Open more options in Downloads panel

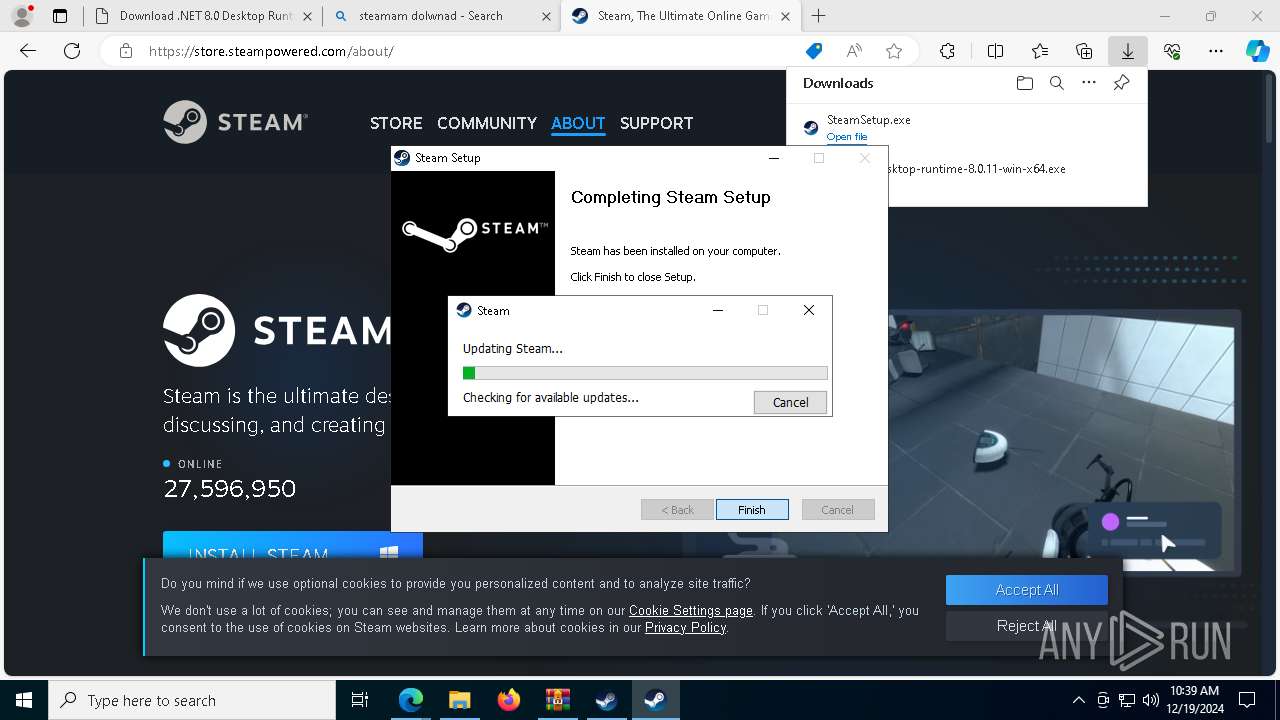pyautogui.click(x=1089, y=83)
